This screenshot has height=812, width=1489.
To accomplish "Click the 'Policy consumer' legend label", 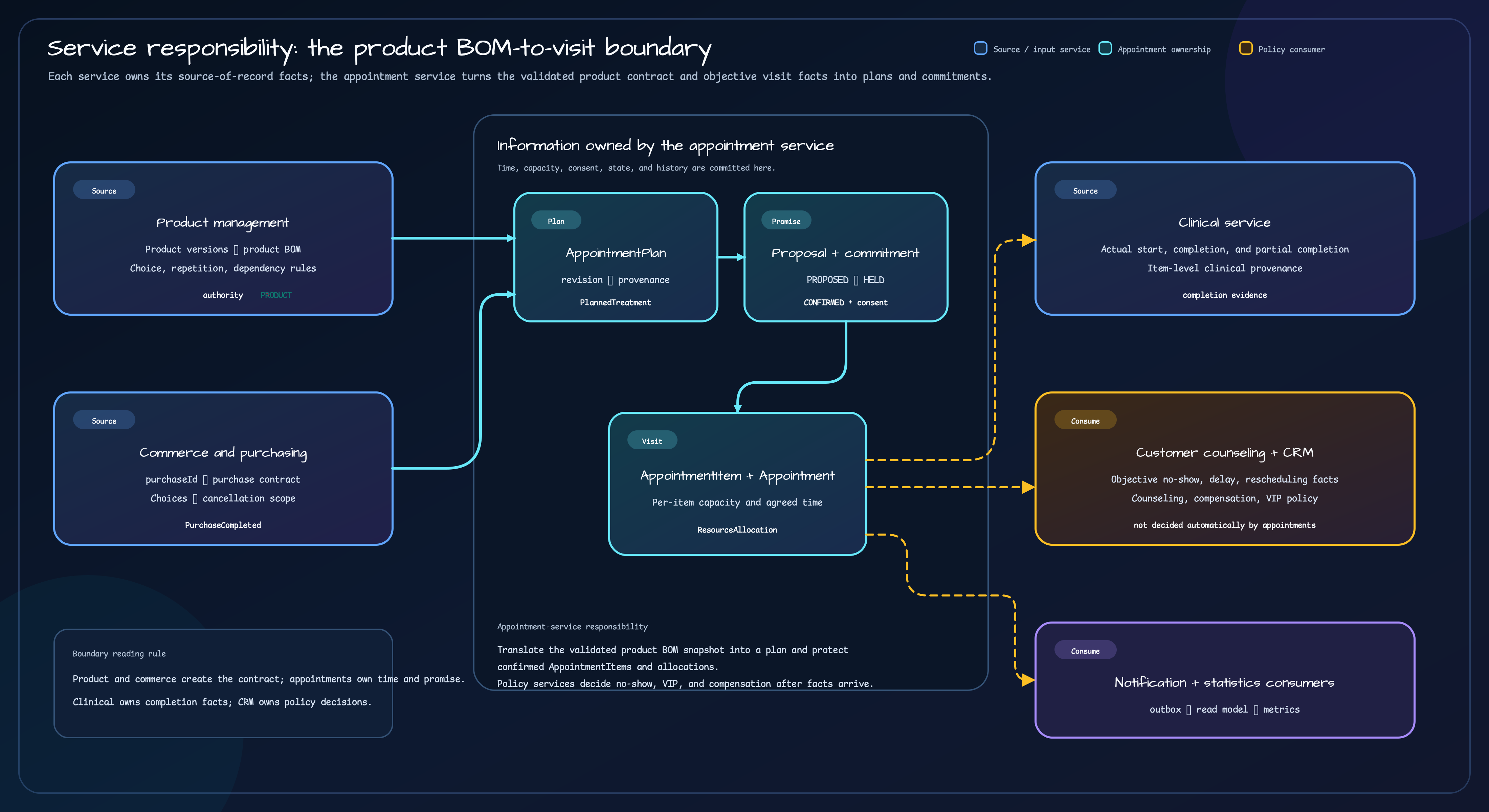I will click(x=1291, y=50).
